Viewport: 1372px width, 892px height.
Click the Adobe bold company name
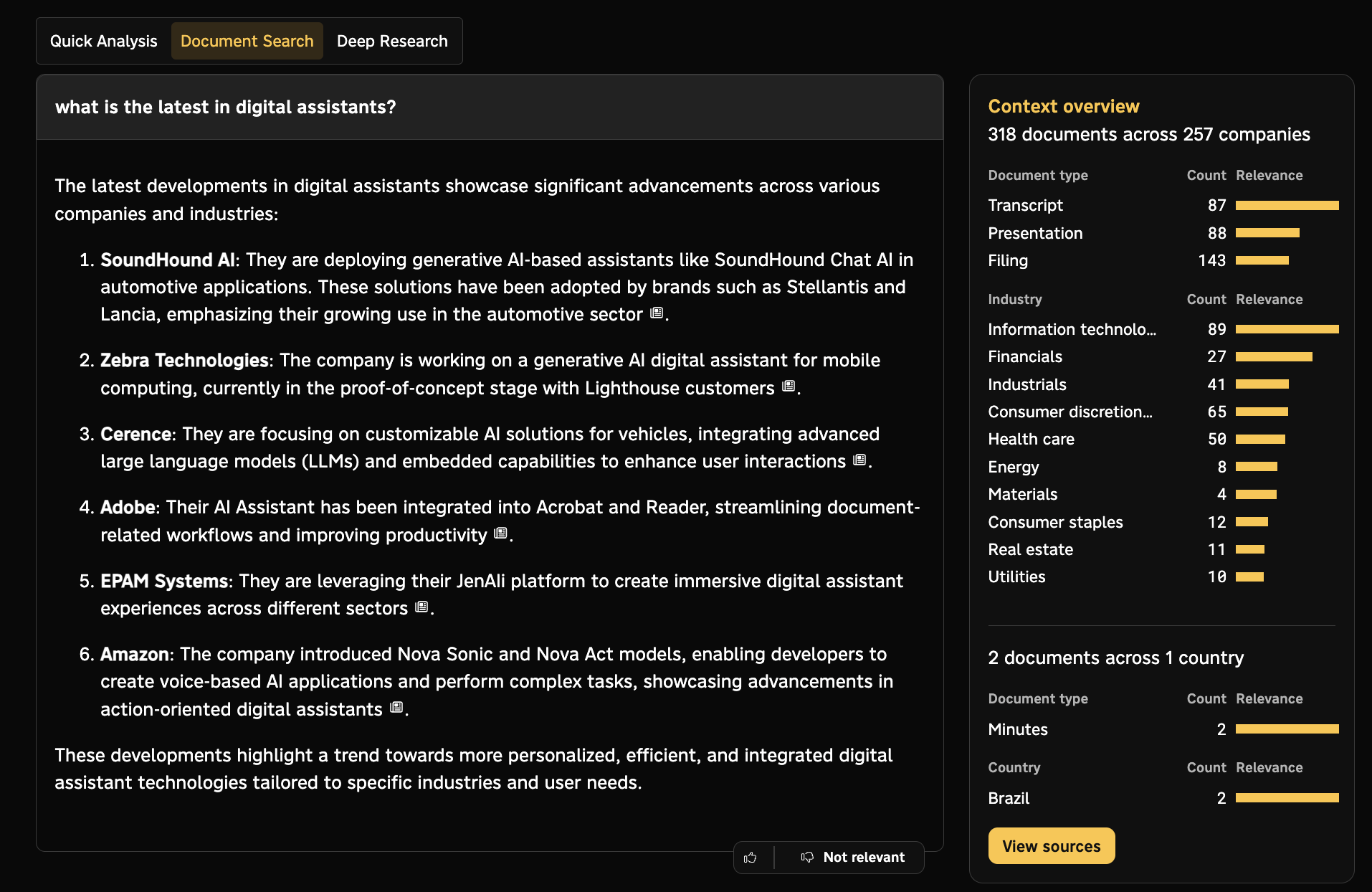click(128, 507)
